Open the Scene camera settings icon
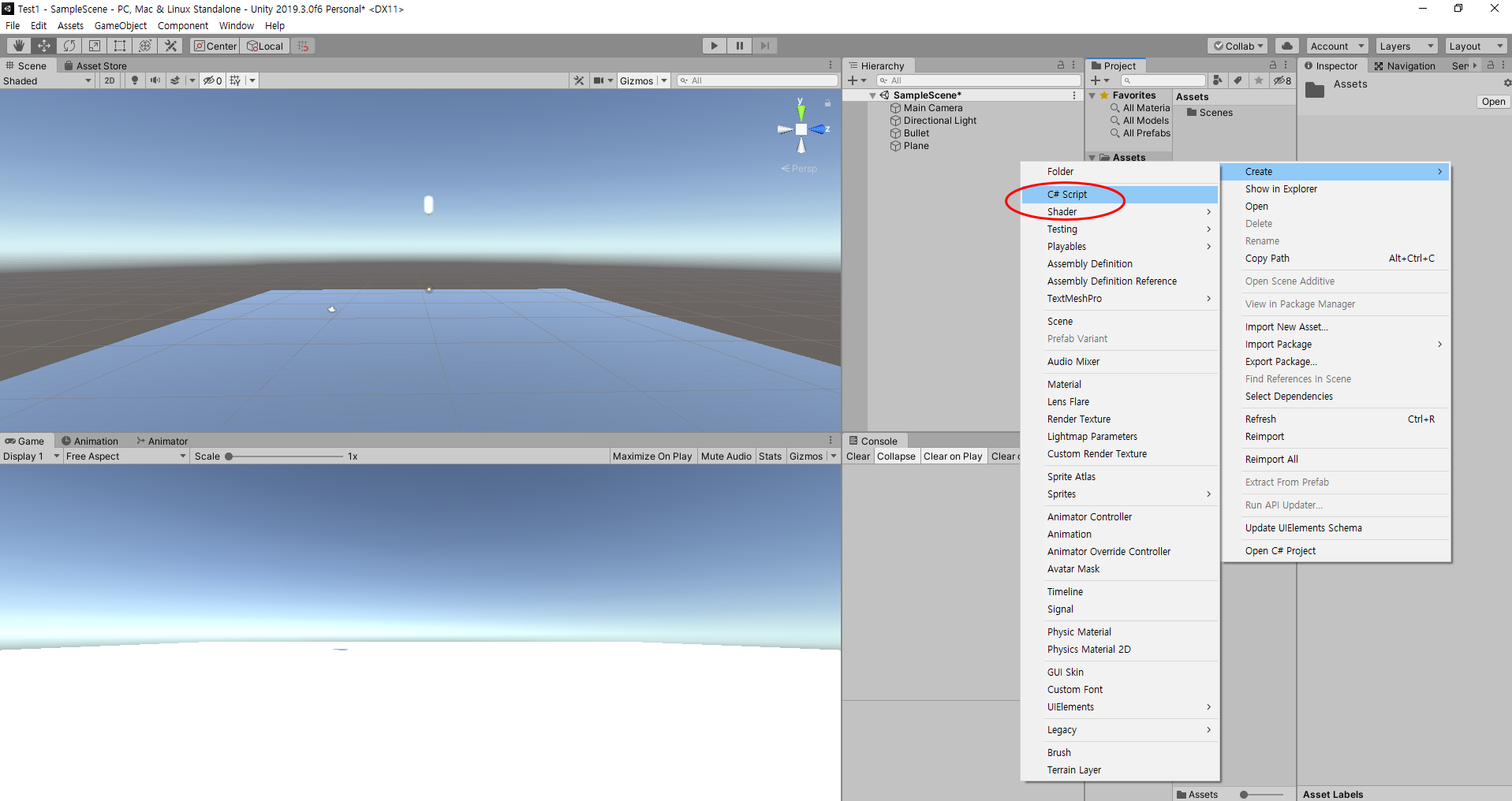 (599, 80)
